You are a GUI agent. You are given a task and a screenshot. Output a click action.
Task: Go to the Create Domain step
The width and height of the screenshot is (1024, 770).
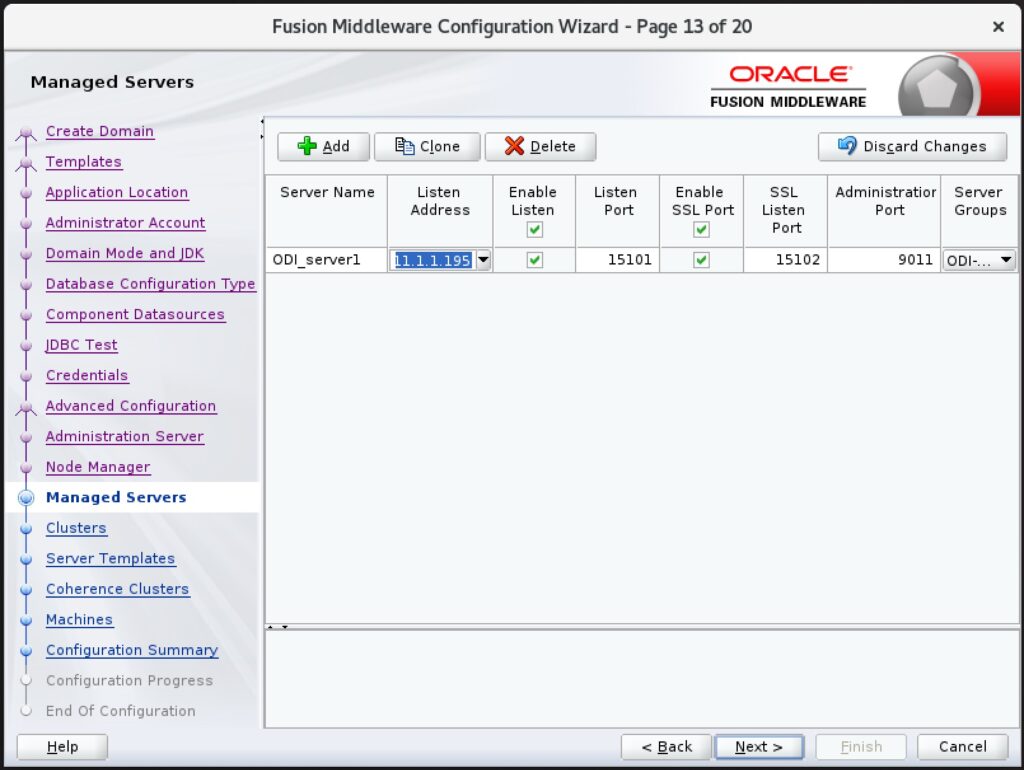[x=100, y=131]
